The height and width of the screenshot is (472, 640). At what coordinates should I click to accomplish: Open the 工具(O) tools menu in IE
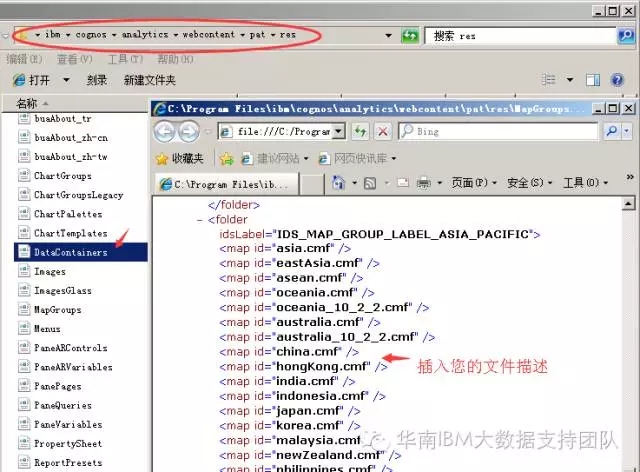coord(585,183)
